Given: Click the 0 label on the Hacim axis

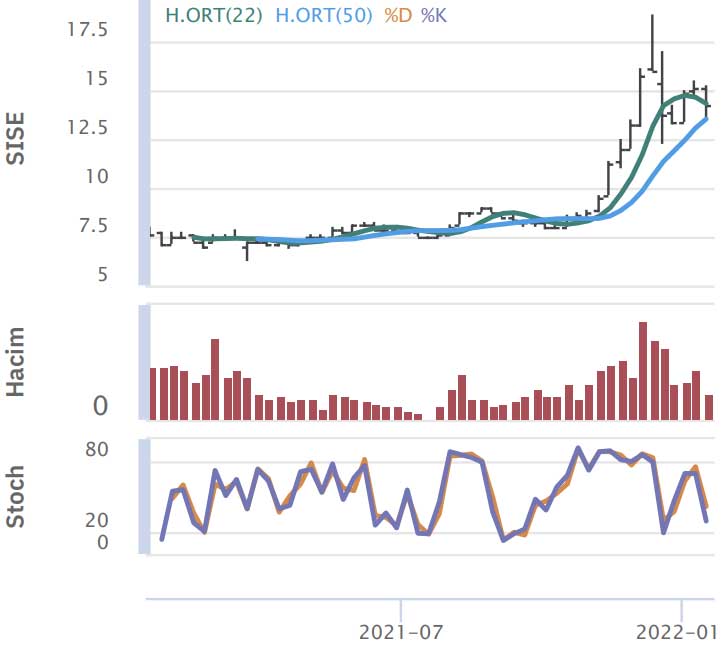Looking at the screenshot, I should (101, 406).
